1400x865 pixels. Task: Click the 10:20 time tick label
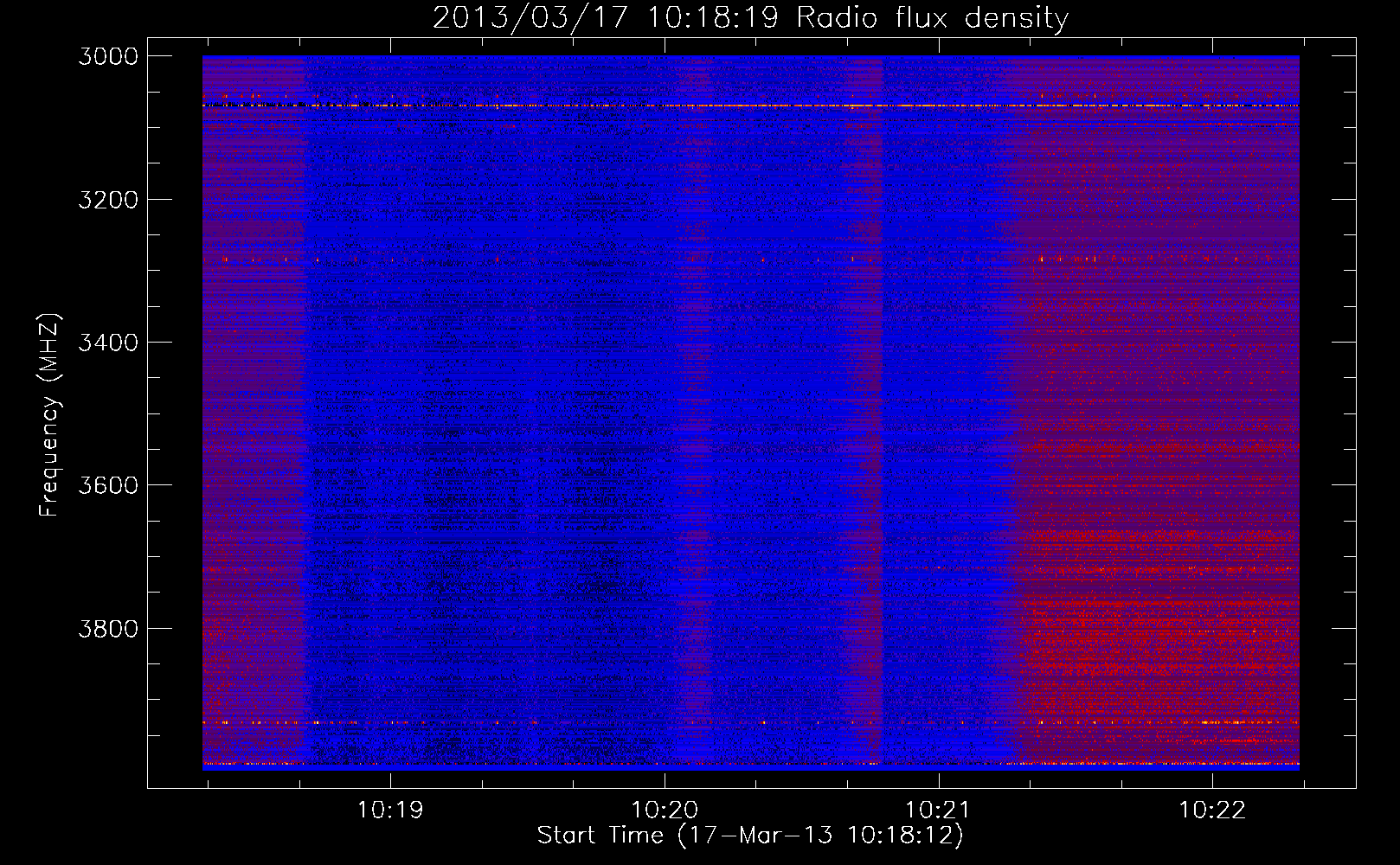(665, 811)
